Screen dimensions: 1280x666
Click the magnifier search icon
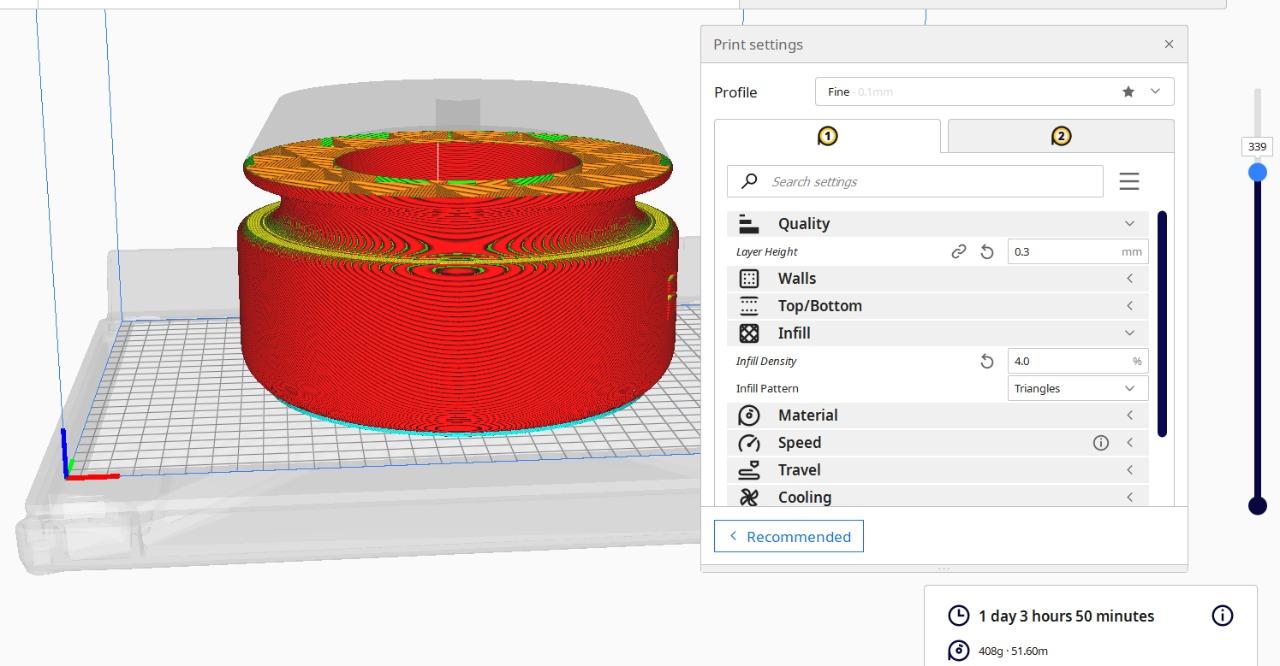pos(749,181)
